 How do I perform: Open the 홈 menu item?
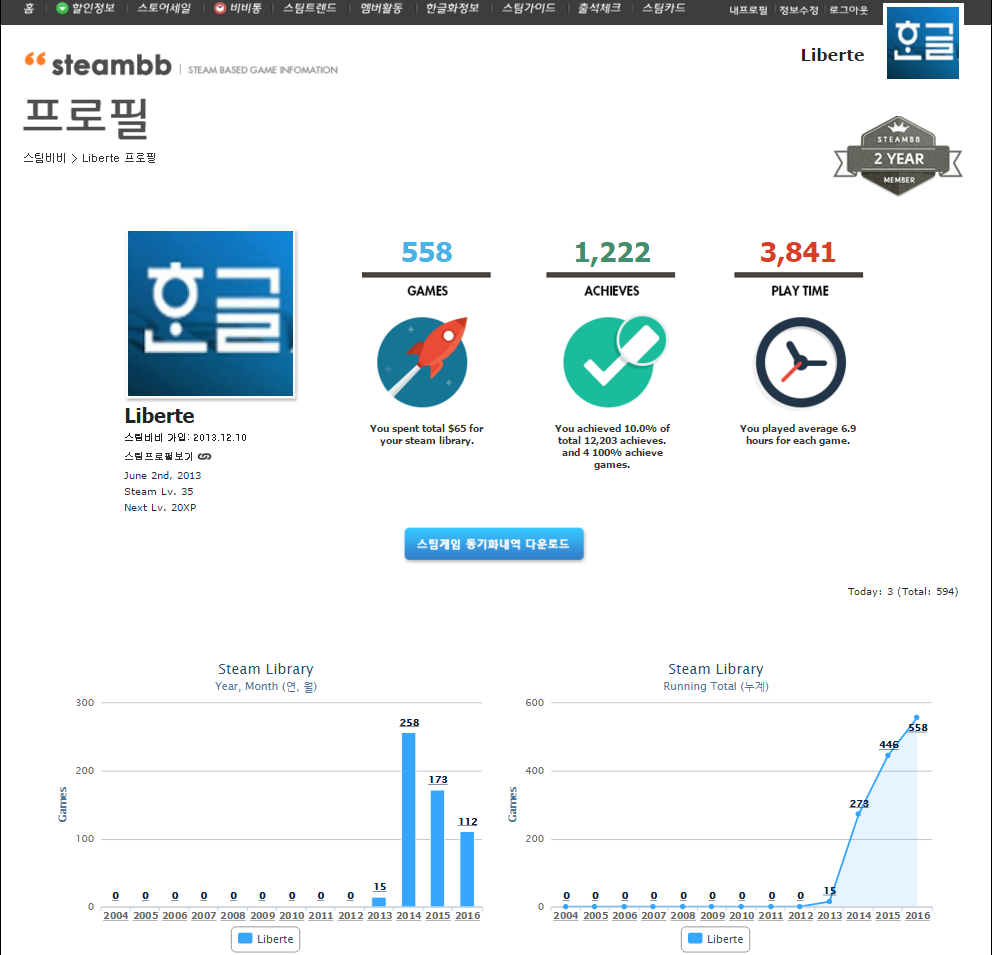28,8
